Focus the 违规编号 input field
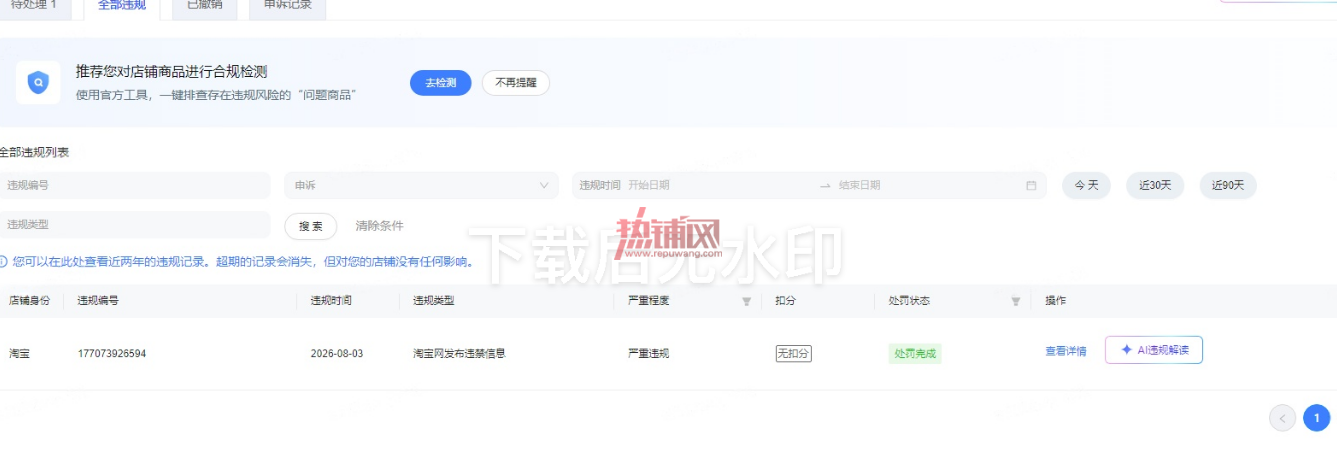The image size is (1337, 468). [135, 185]
